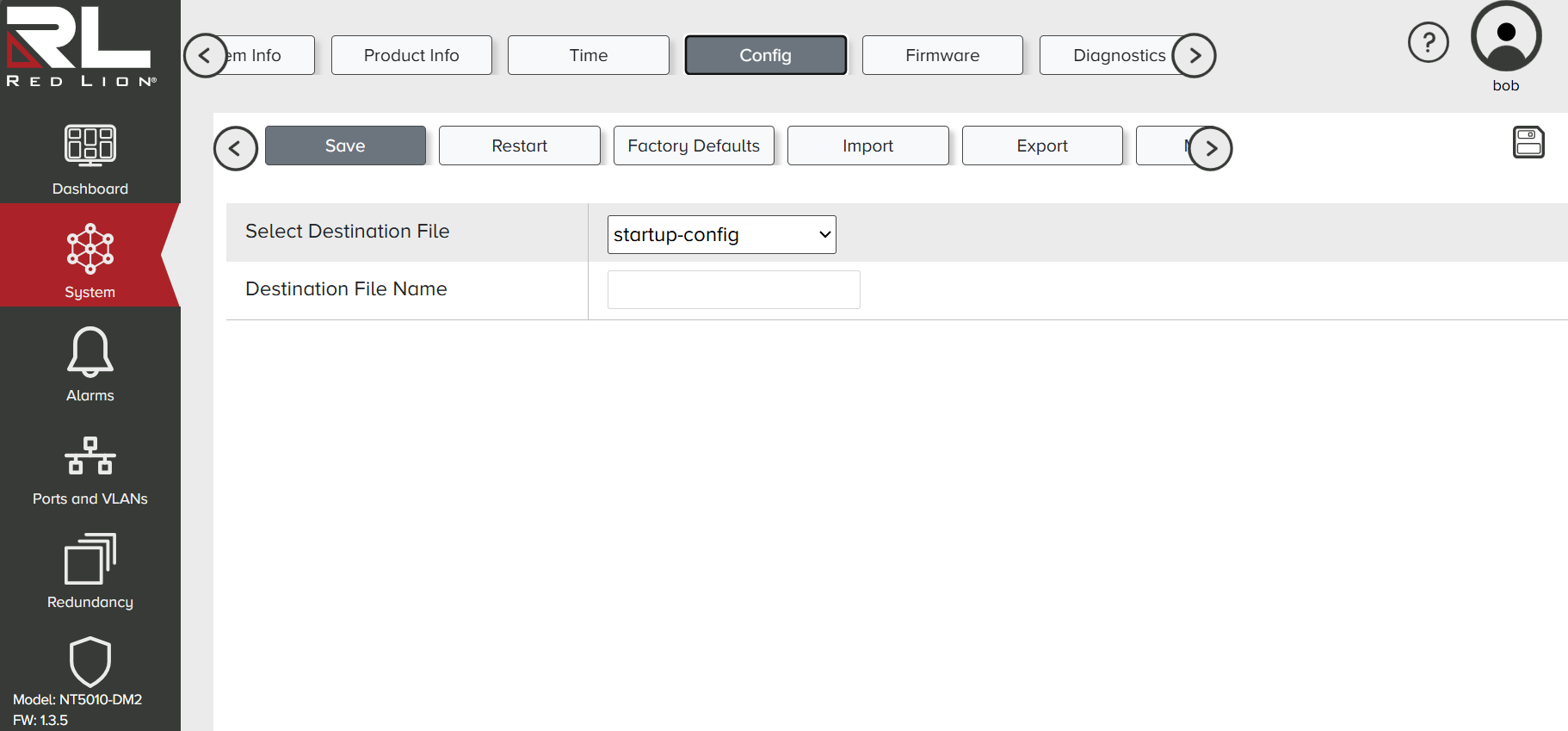
Task: Switch to the Product Info tab
Action: tap(411, 55)
